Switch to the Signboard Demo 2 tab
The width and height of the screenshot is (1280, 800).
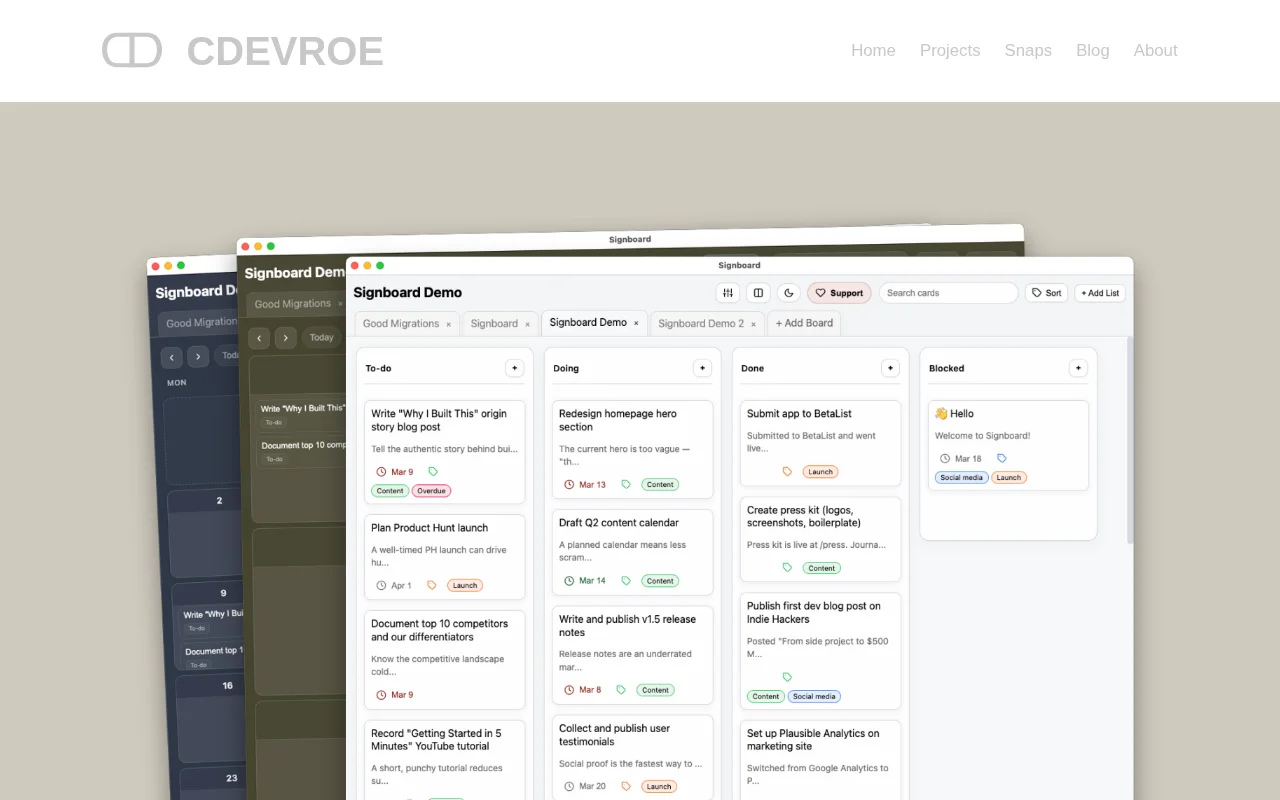701,324
